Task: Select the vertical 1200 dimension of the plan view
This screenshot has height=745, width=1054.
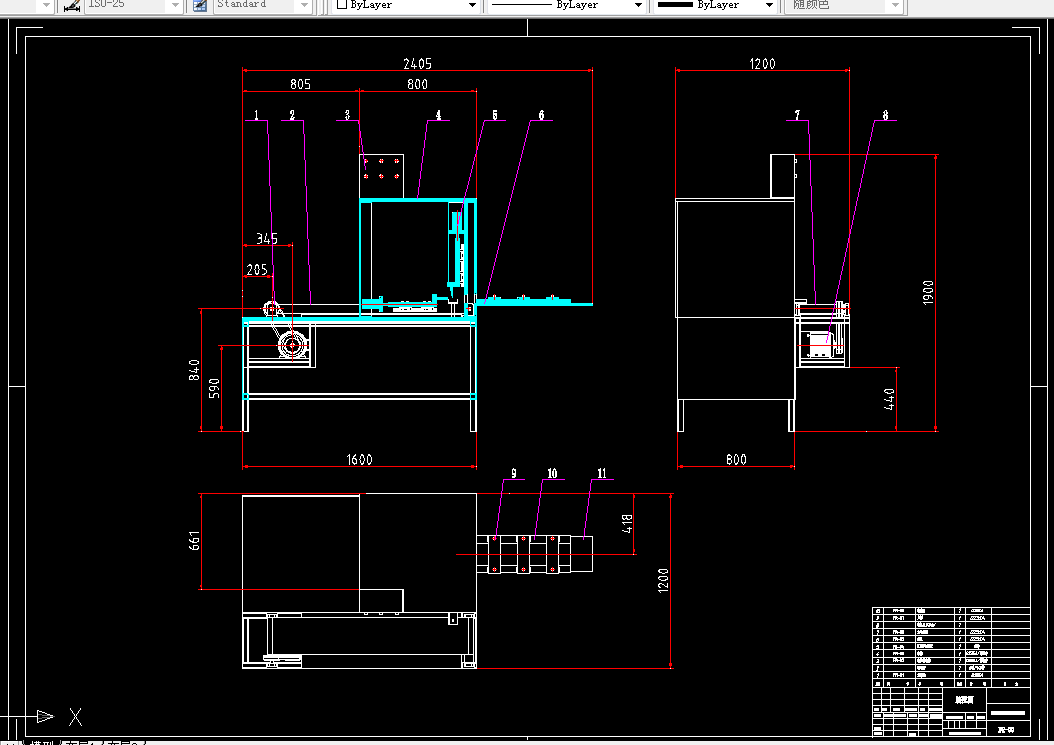Action: coord(663,580)
